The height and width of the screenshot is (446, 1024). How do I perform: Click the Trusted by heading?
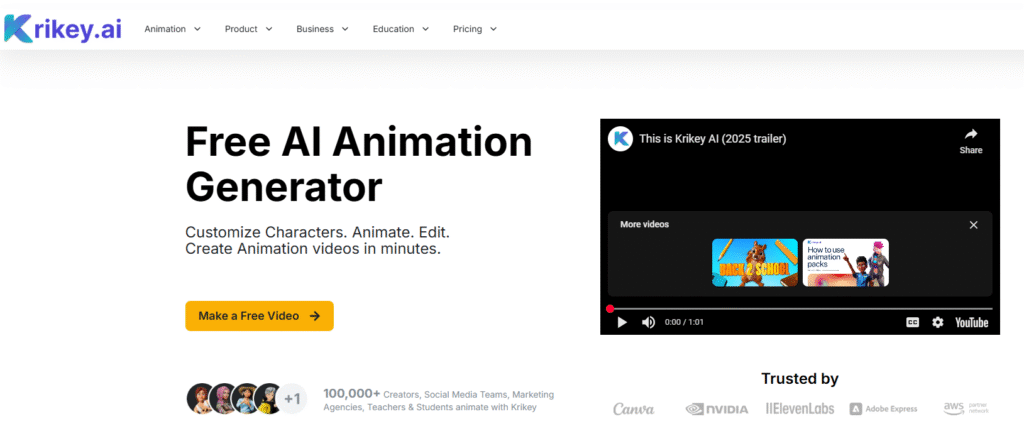click(799, 379)
